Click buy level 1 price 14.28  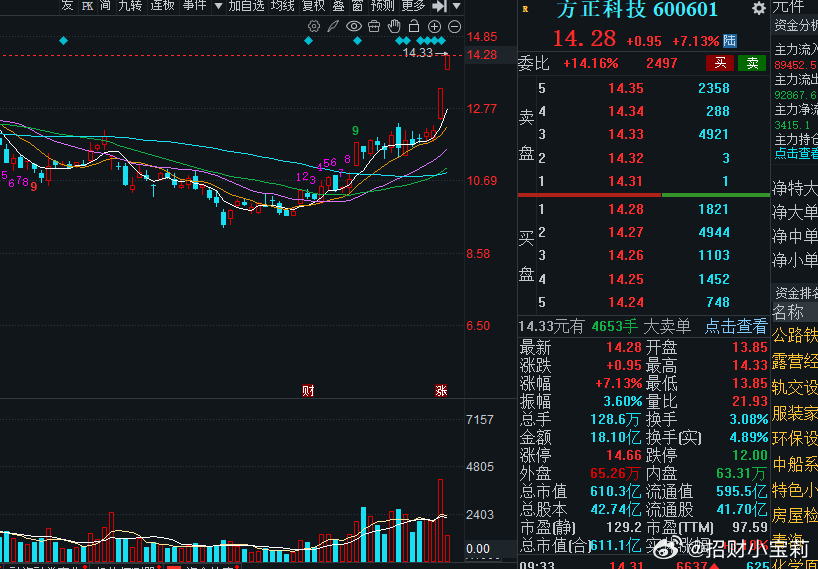625,209
